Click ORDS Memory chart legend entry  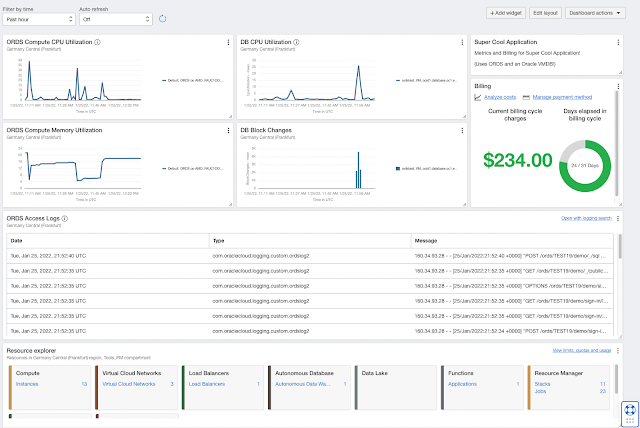192,169
